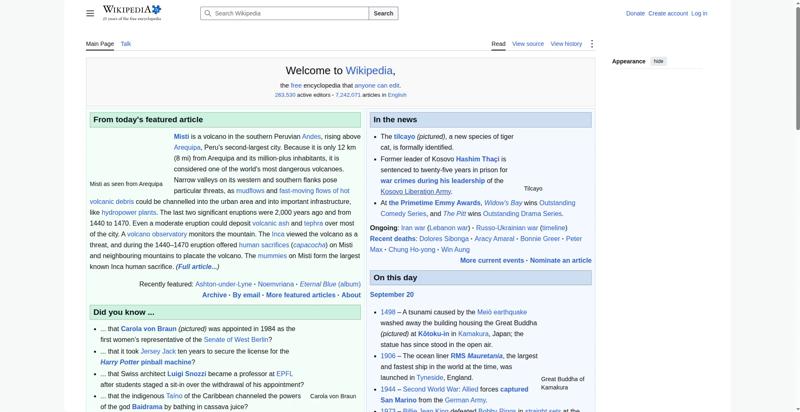Open the Harry Potter pinball machine link
Screen dimensions: 800x412
click(x=145, y=363)
